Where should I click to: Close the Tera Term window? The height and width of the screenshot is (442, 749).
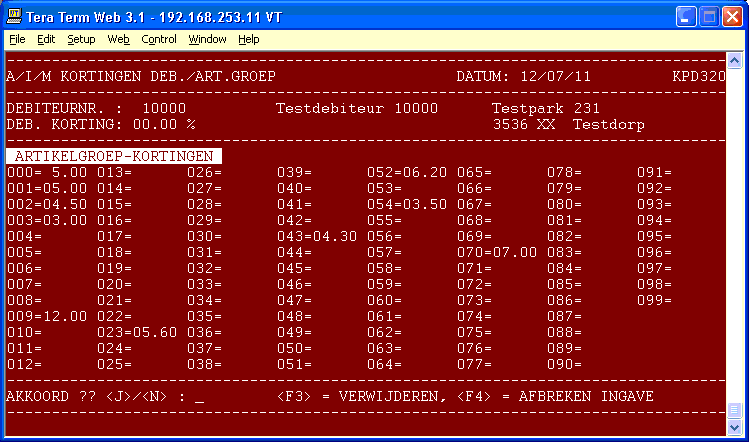click(x=732, y=16)
